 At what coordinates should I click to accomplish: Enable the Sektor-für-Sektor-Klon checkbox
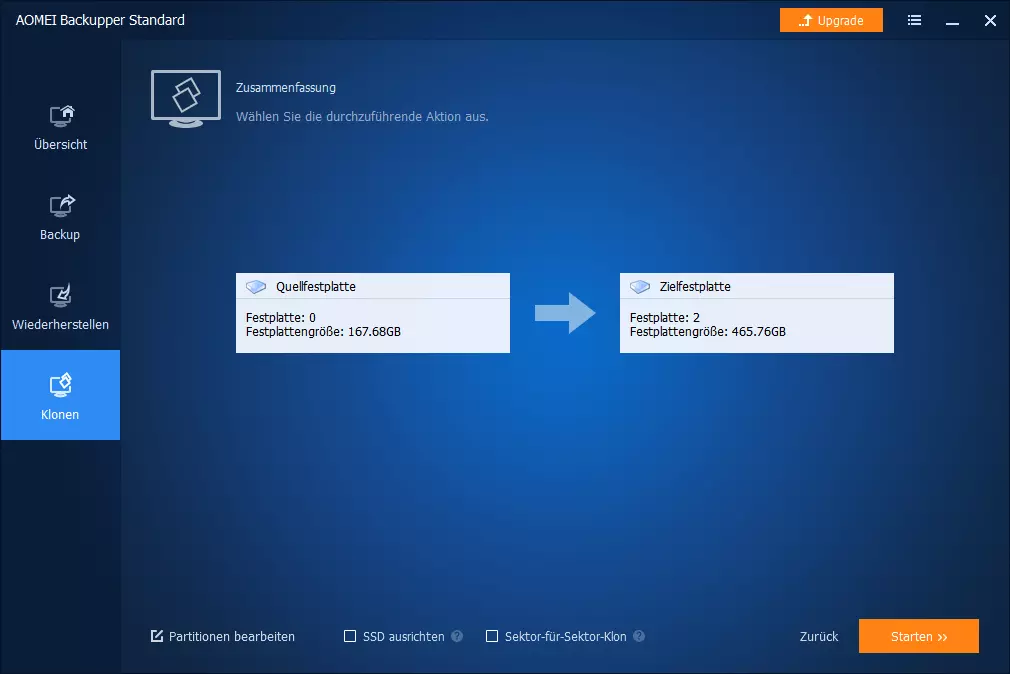[x=491, y=636]
